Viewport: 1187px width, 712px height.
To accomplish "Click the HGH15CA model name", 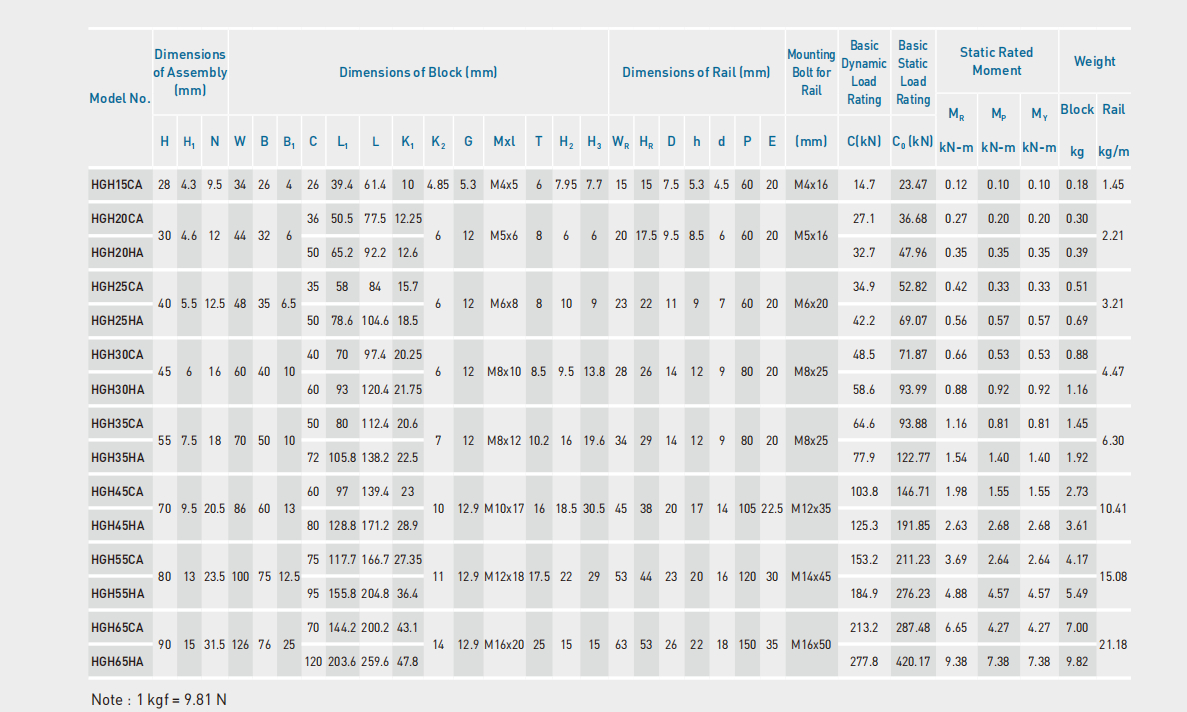I will [117, 185].
